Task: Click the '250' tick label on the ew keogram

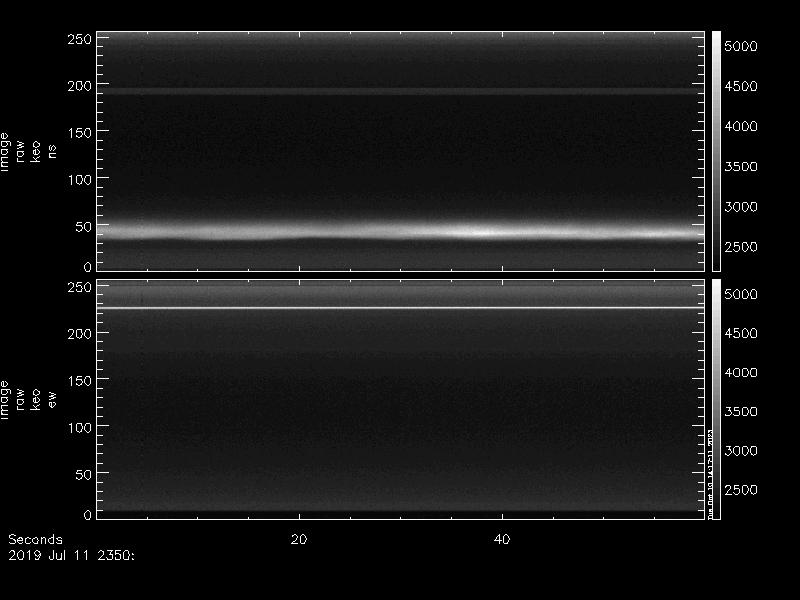Action: (x=80, y=287)
